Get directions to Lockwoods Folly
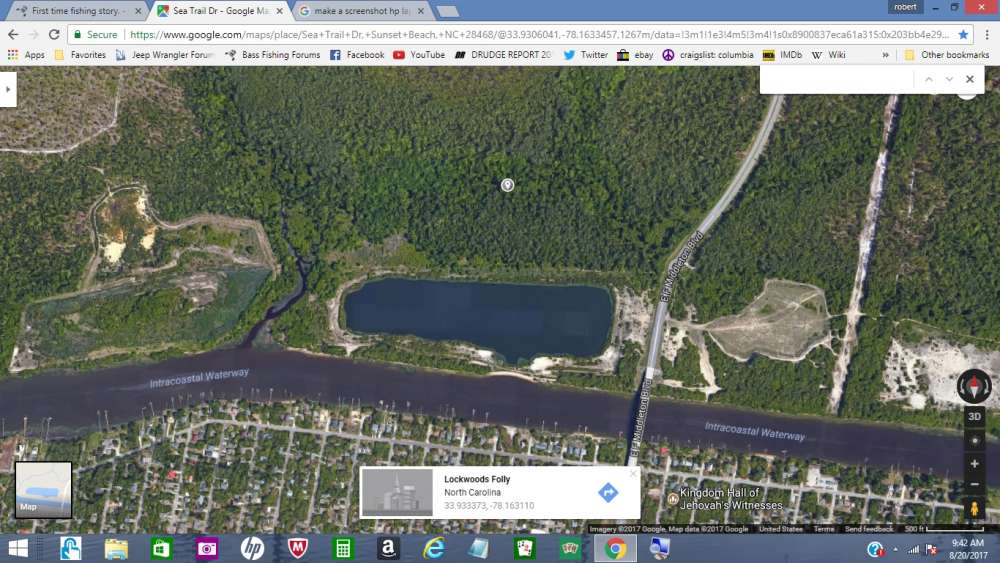Viewport: 1000px width, 563px height. point(608,492)
